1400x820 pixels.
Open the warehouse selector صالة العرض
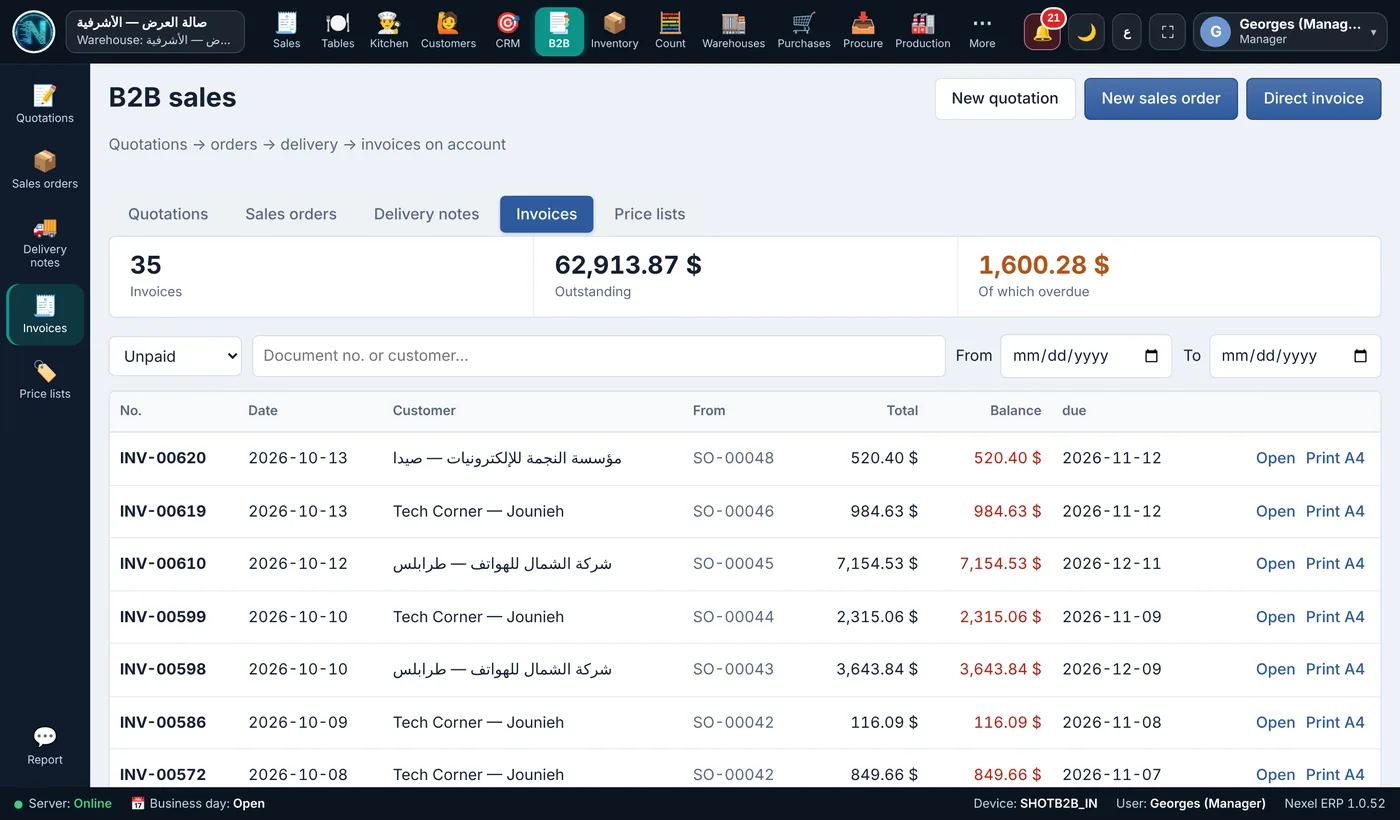155,31
